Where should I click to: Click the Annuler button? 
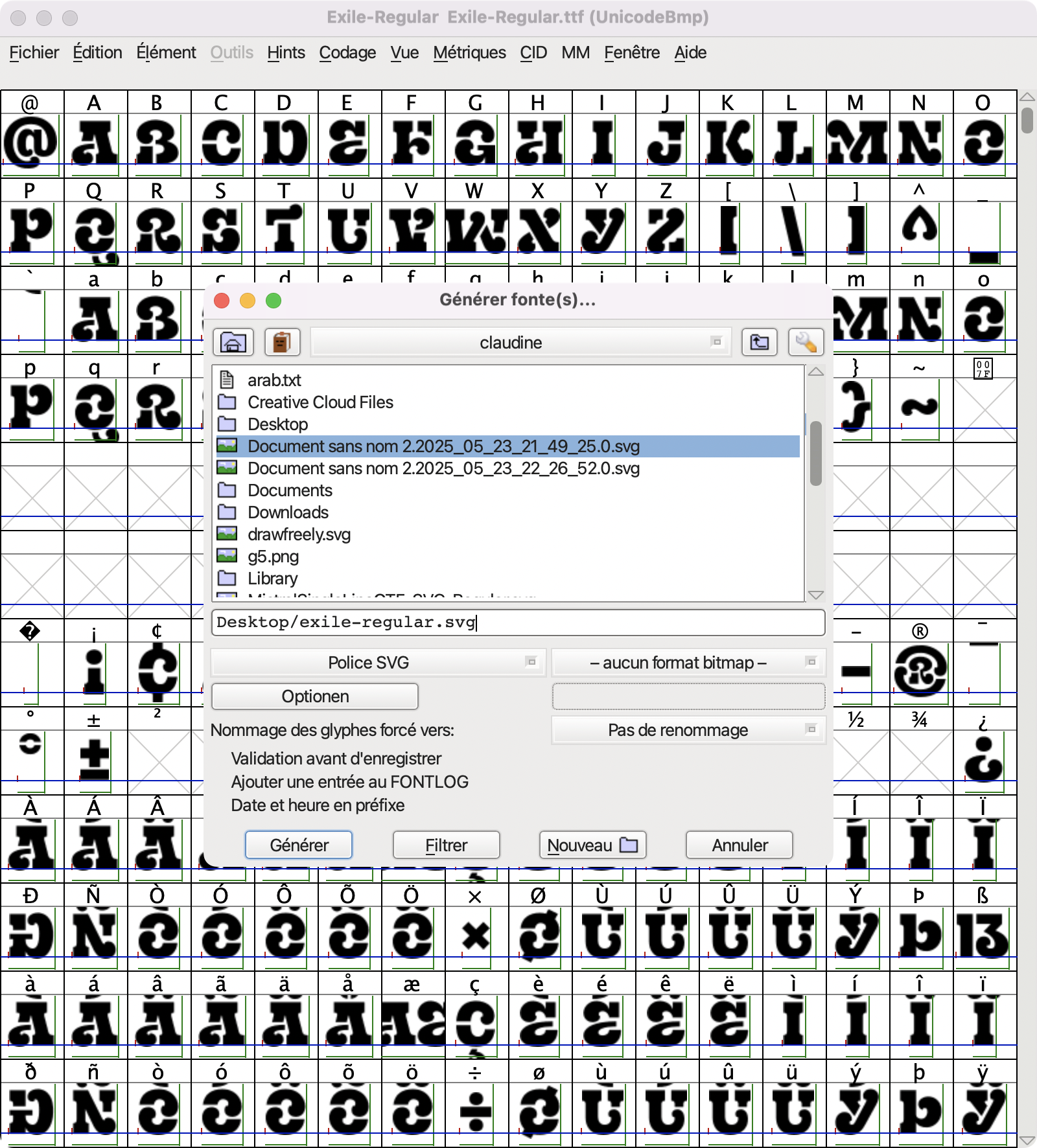[x=740, y=845]
